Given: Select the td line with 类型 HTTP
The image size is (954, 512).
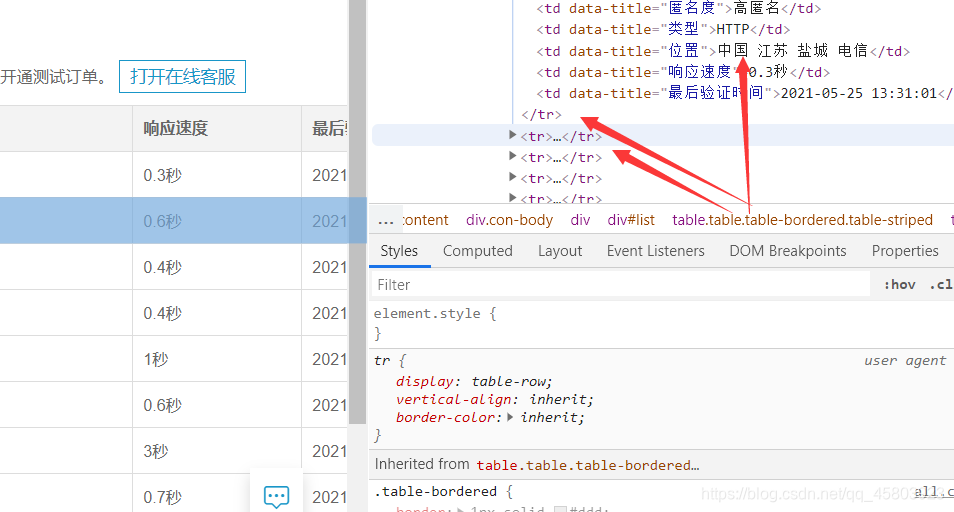Looking at the screenshot, I should (x=663, y=29).
